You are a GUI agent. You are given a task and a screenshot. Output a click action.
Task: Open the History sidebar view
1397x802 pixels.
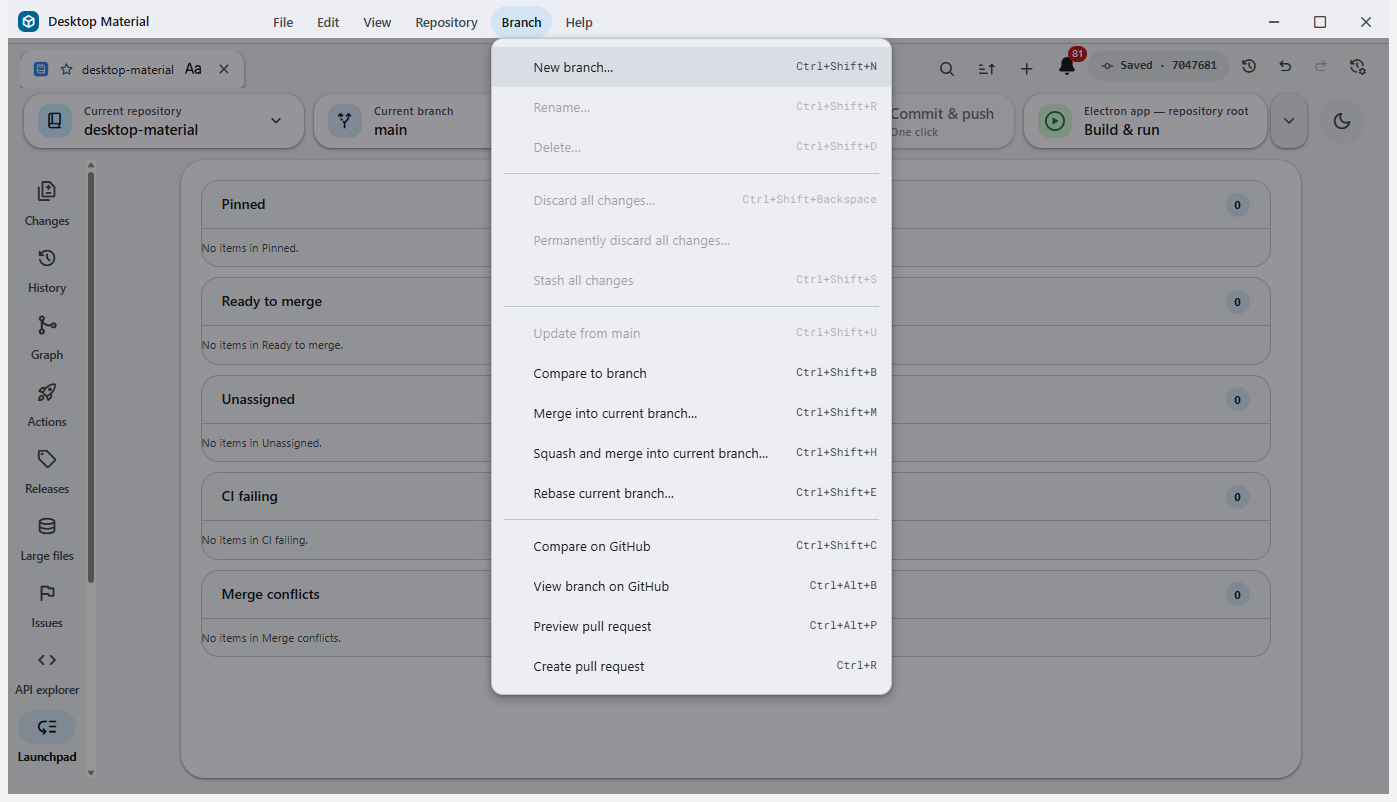pos(47,271)
